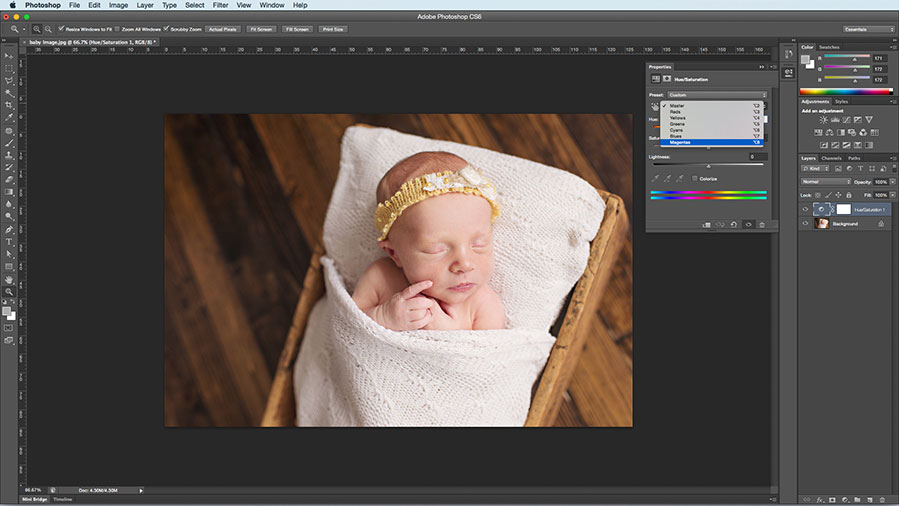This screenshot has height=506, width=899.
Task: Add a Brightness/Contrast adjustment
Action: coord(823,120)
